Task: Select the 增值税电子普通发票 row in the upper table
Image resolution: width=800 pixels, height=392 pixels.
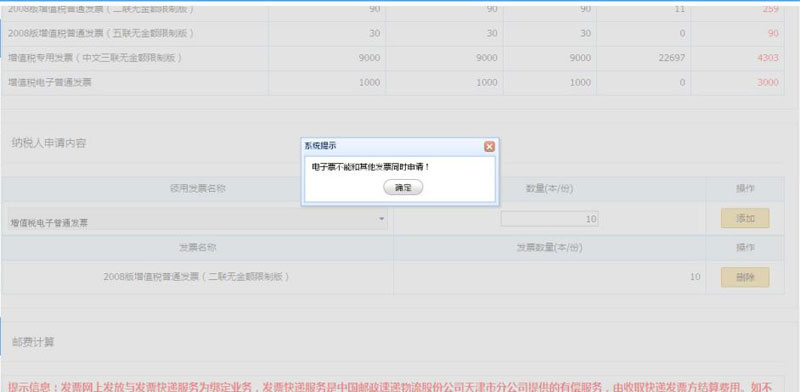Action: [x=393, y=83]
